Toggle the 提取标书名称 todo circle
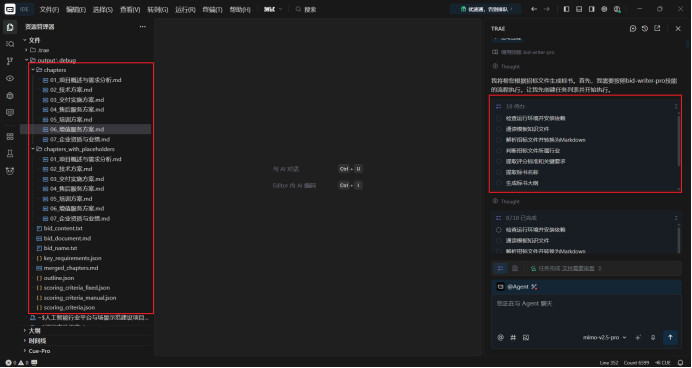Image resolution: width=692 pixels, height=368 pixels. 499,173
